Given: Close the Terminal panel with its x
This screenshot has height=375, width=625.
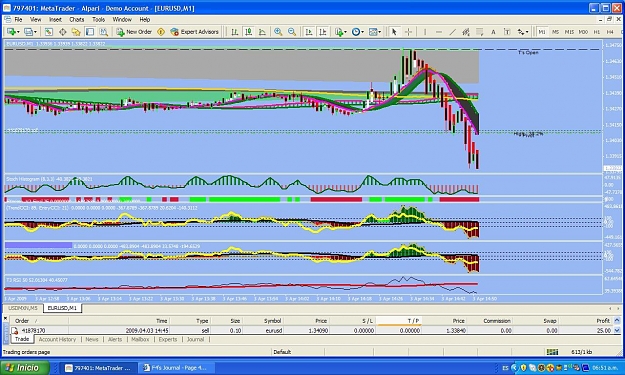Looking at the screenshot, I should click(x=5, y=318).
